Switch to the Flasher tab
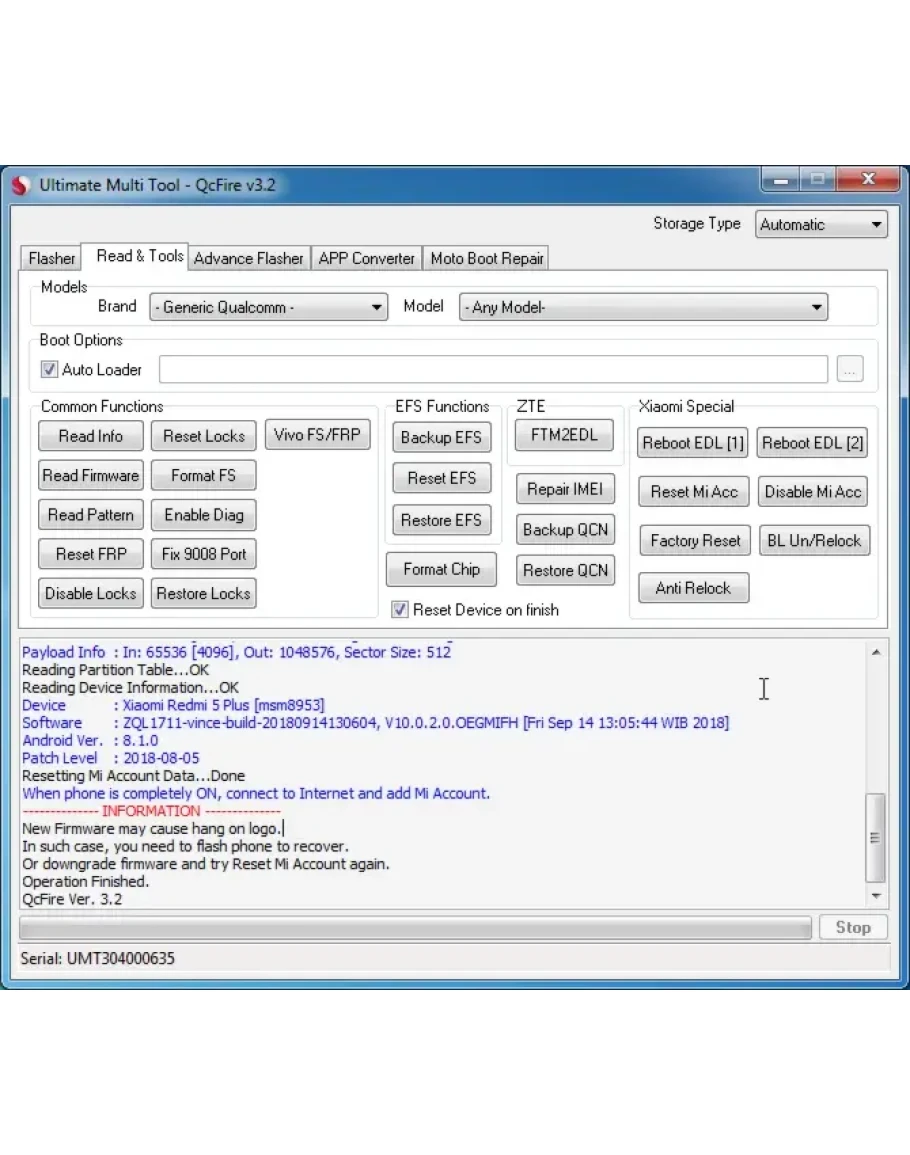 [51, 258]
